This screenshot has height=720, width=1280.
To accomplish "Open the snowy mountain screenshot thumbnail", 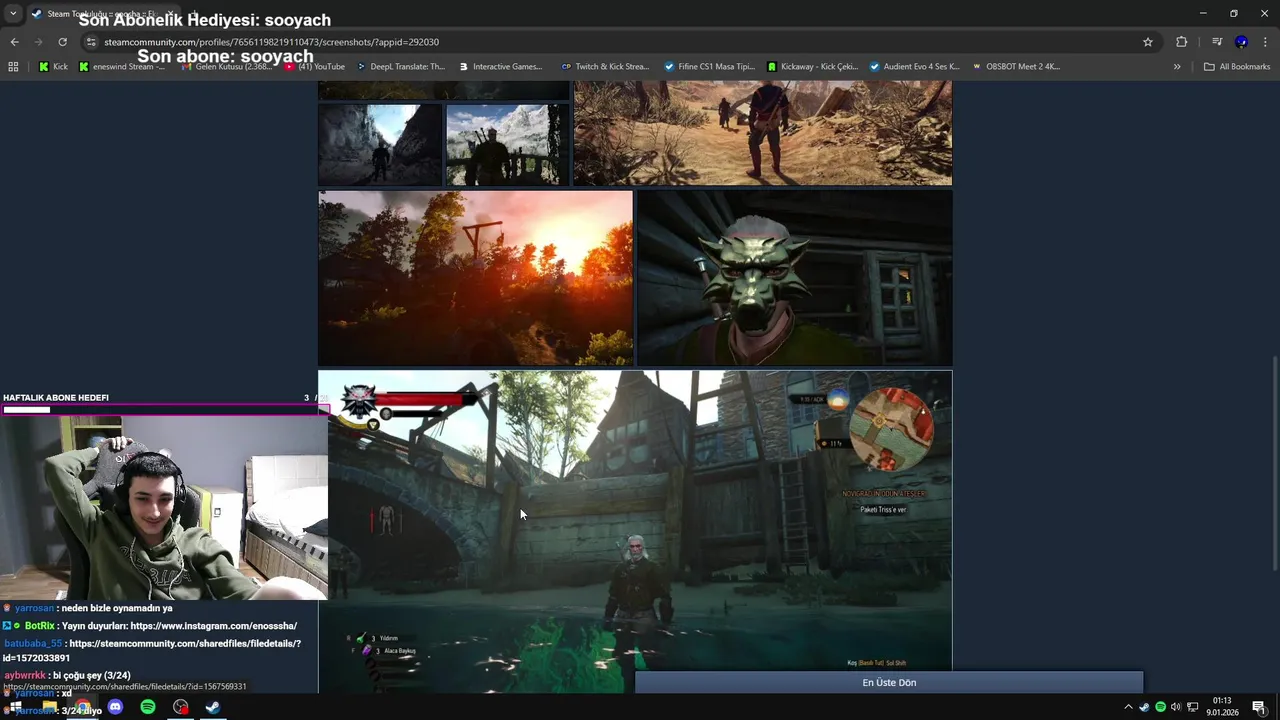I will click(x=508, y=145).
